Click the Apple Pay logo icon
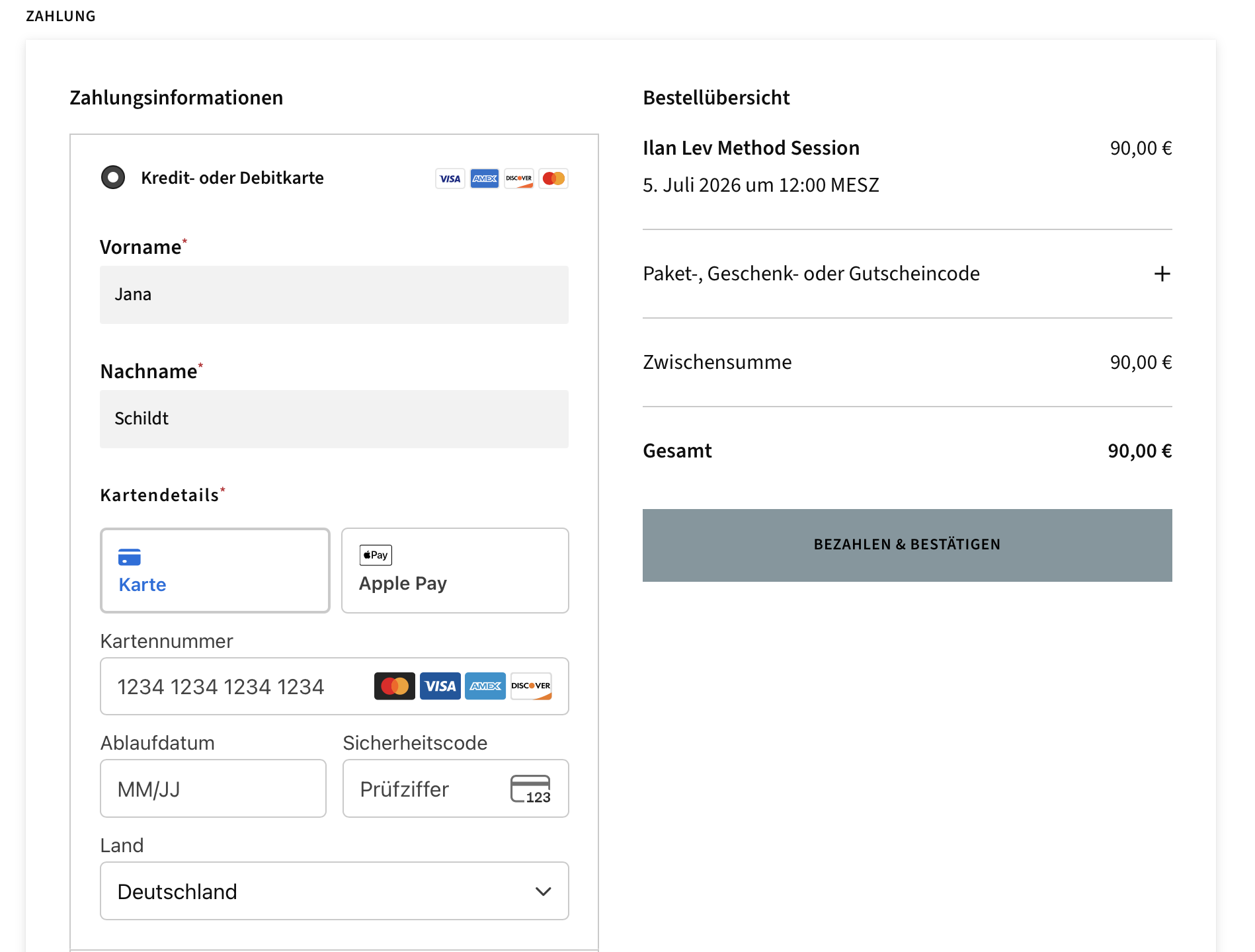The width and height of the screenshot is (1255, 952). pyautogui.click(x=376, y=555)
